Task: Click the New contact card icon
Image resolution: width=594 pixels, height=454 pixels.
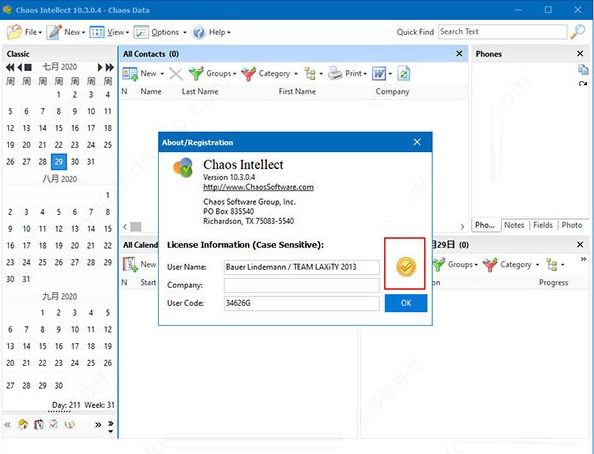Action: (130, 74)
